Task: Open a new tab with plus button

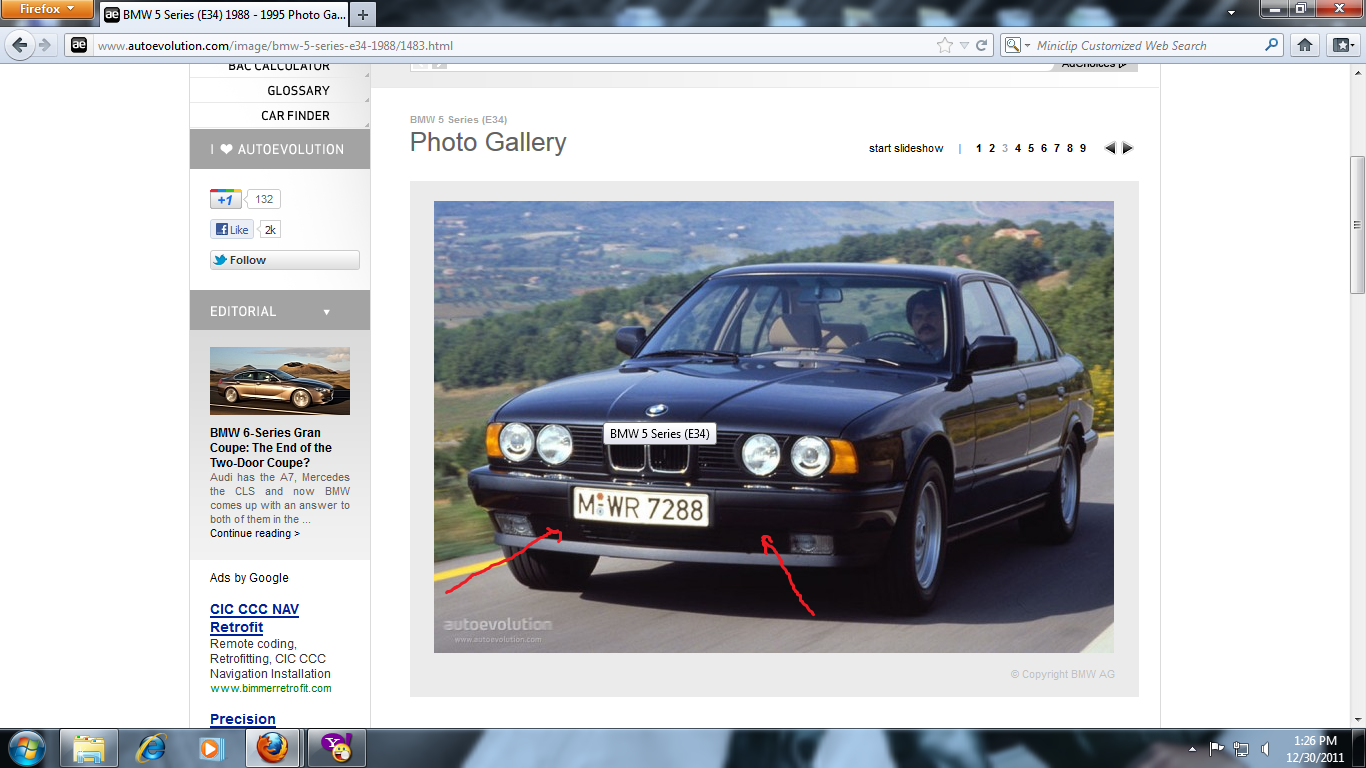Action: tap(363, 14)
